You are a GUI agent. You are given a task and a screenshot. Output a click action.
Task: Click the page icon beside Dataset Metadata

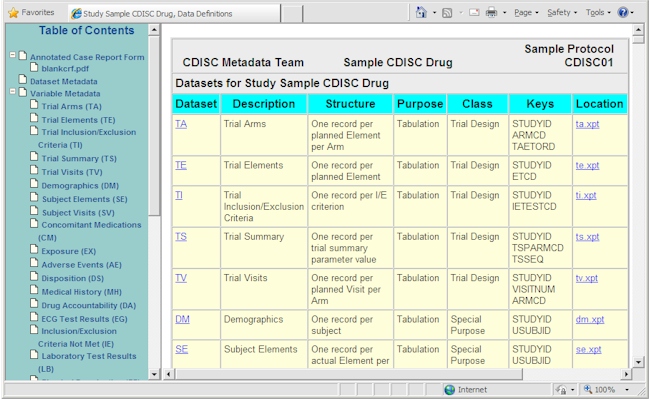click(x=23, y=79)
